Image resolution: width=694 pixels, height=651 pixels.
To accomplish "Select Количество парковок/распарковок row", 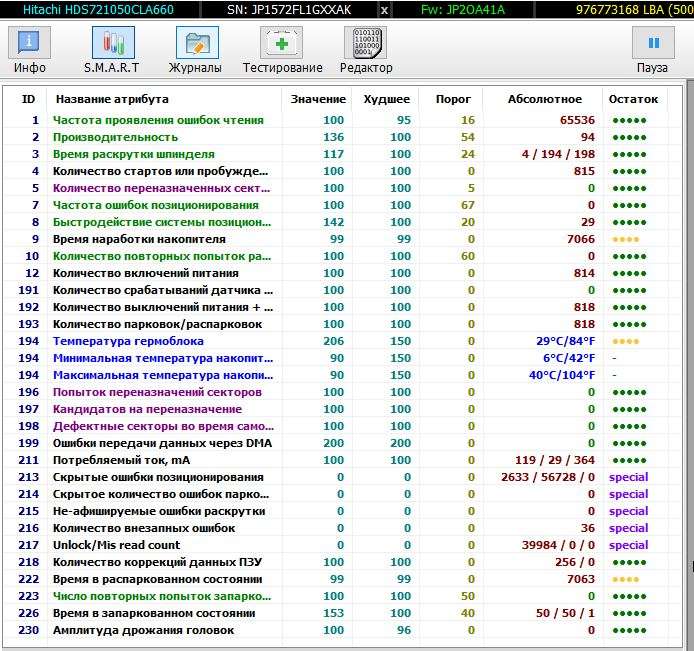I will (x=341, y=324).
